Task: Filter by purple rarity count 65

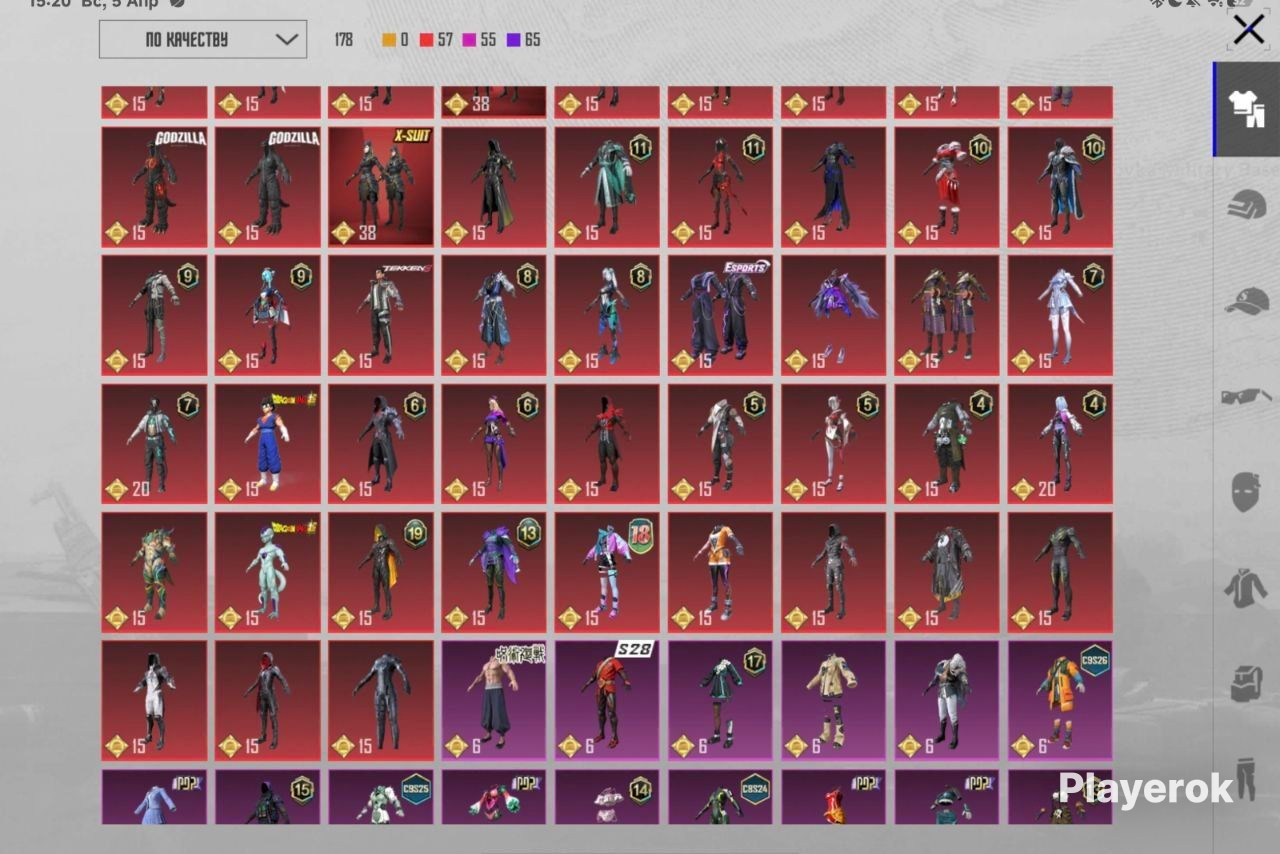Action: 523,40
